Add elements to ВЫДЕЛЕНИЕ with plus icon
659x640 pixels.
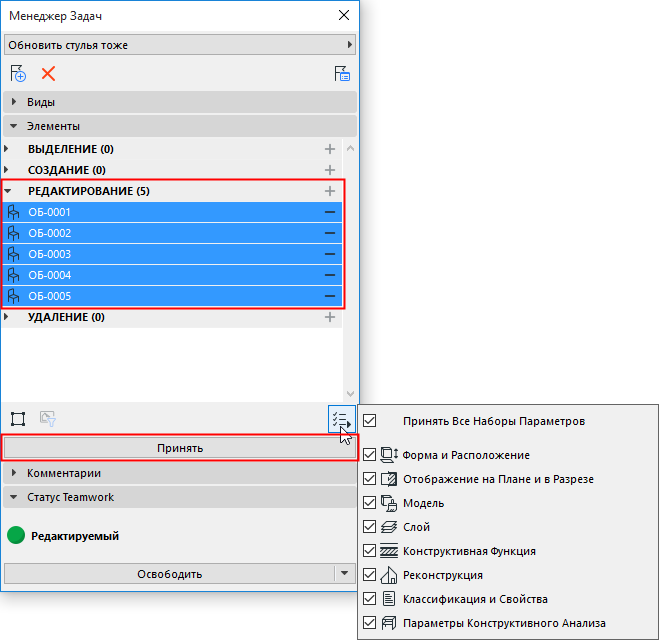330,149
